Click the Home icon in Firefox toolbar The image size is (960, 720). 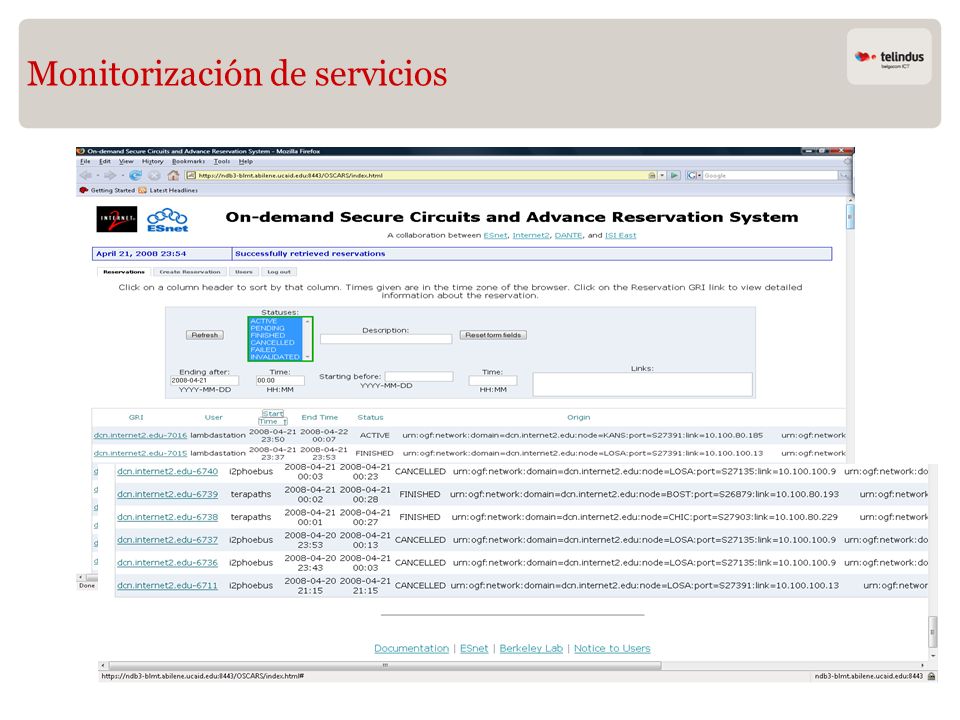point(173,176)
